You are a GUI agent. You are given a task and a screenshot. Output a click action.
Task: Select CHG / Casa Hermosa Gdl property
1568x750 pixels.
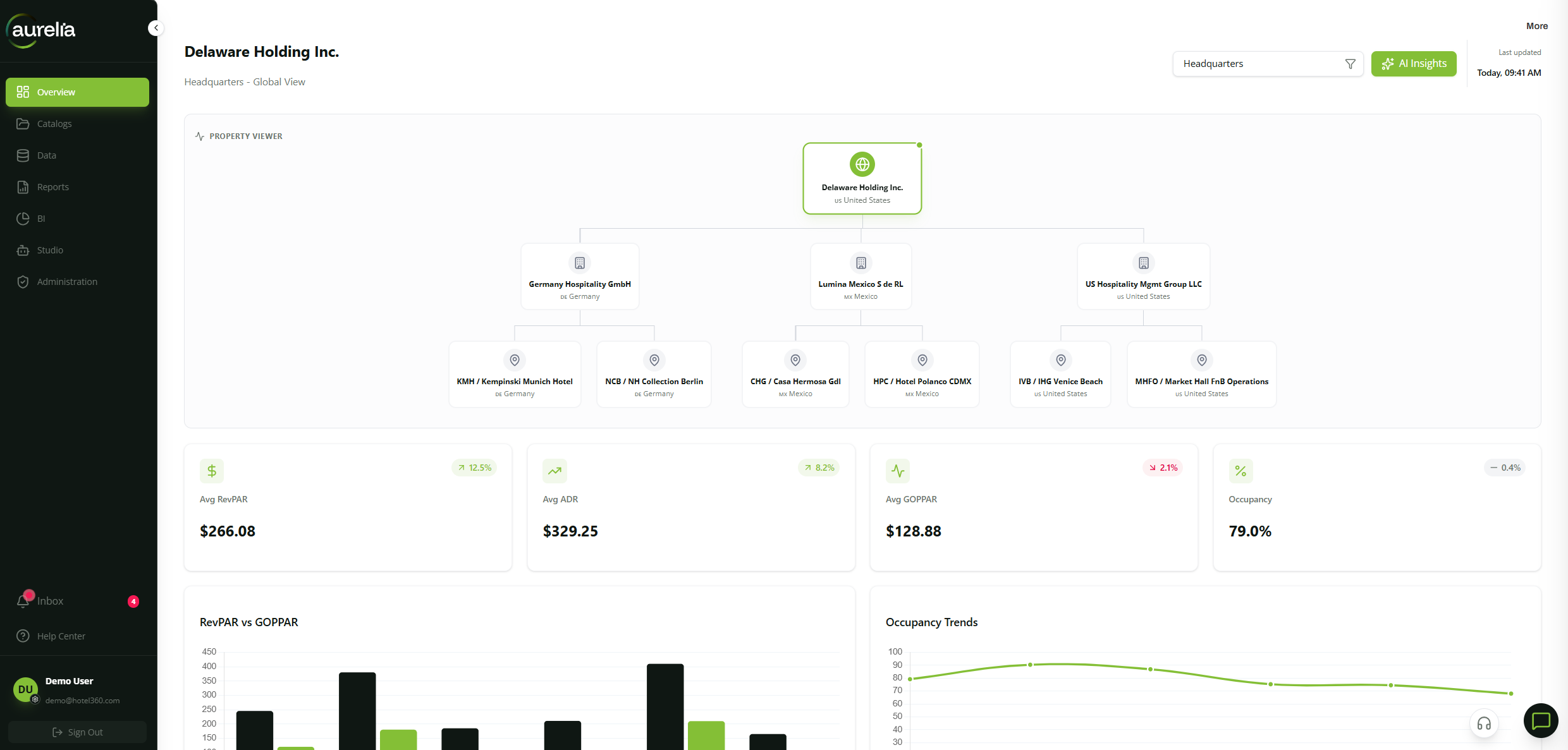pyautogui.click(x=795, y=375)
